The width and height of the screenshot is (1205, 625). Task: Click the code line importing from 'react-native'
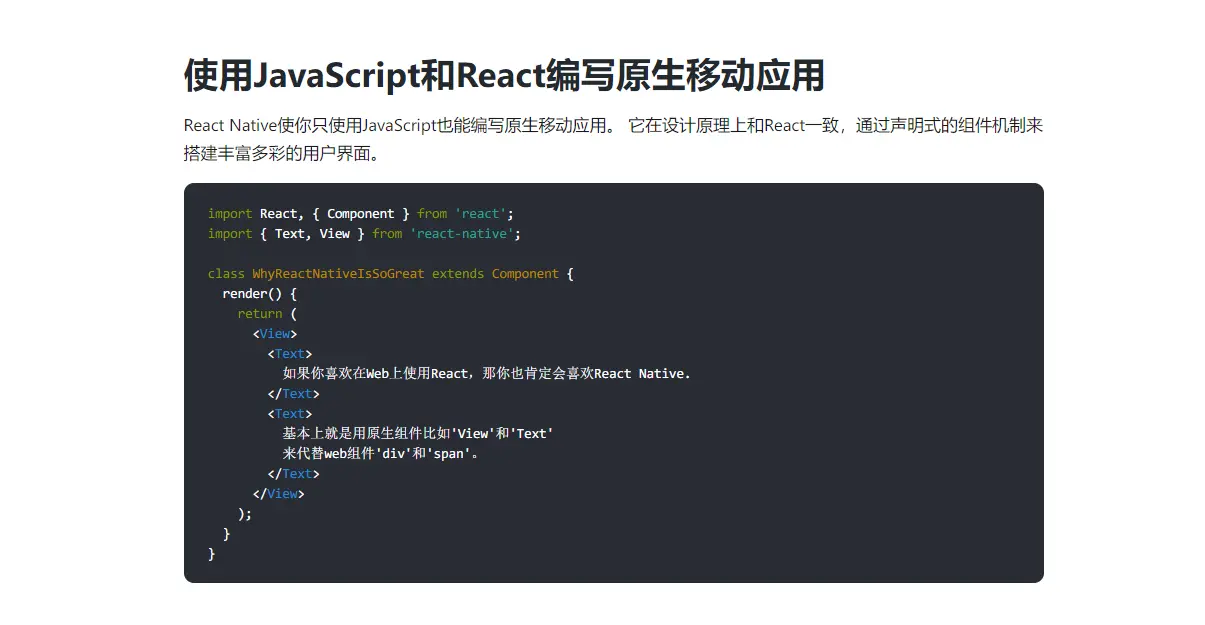click(x=364, y=233)
